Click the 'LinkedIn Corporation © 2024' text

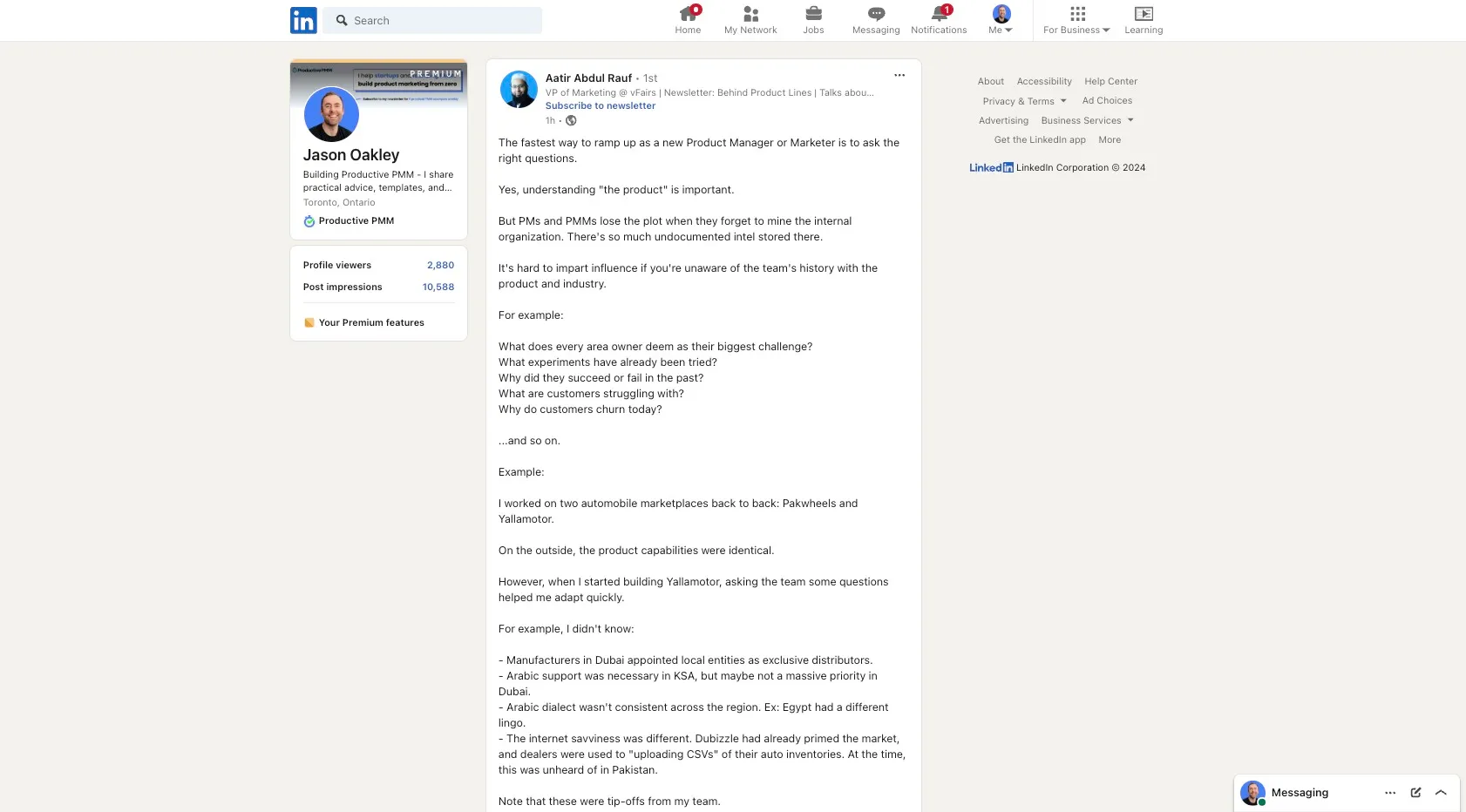click(1081, 167)
